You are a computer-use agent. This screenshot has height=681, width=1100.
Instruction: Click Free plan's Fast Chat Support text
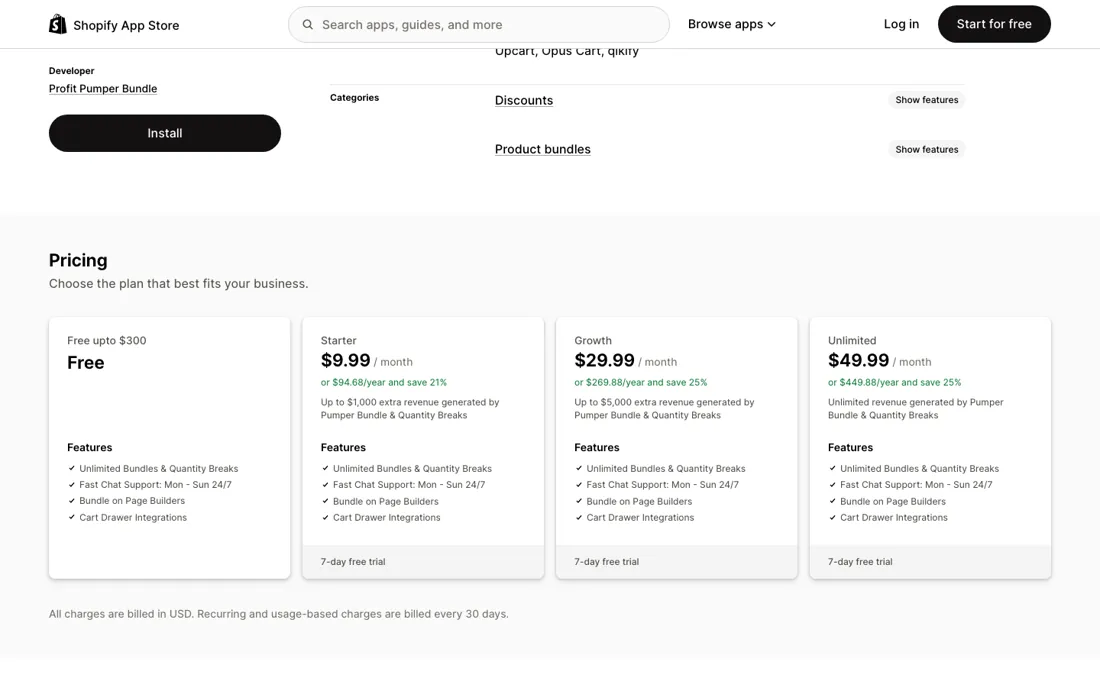pos(155,485)
